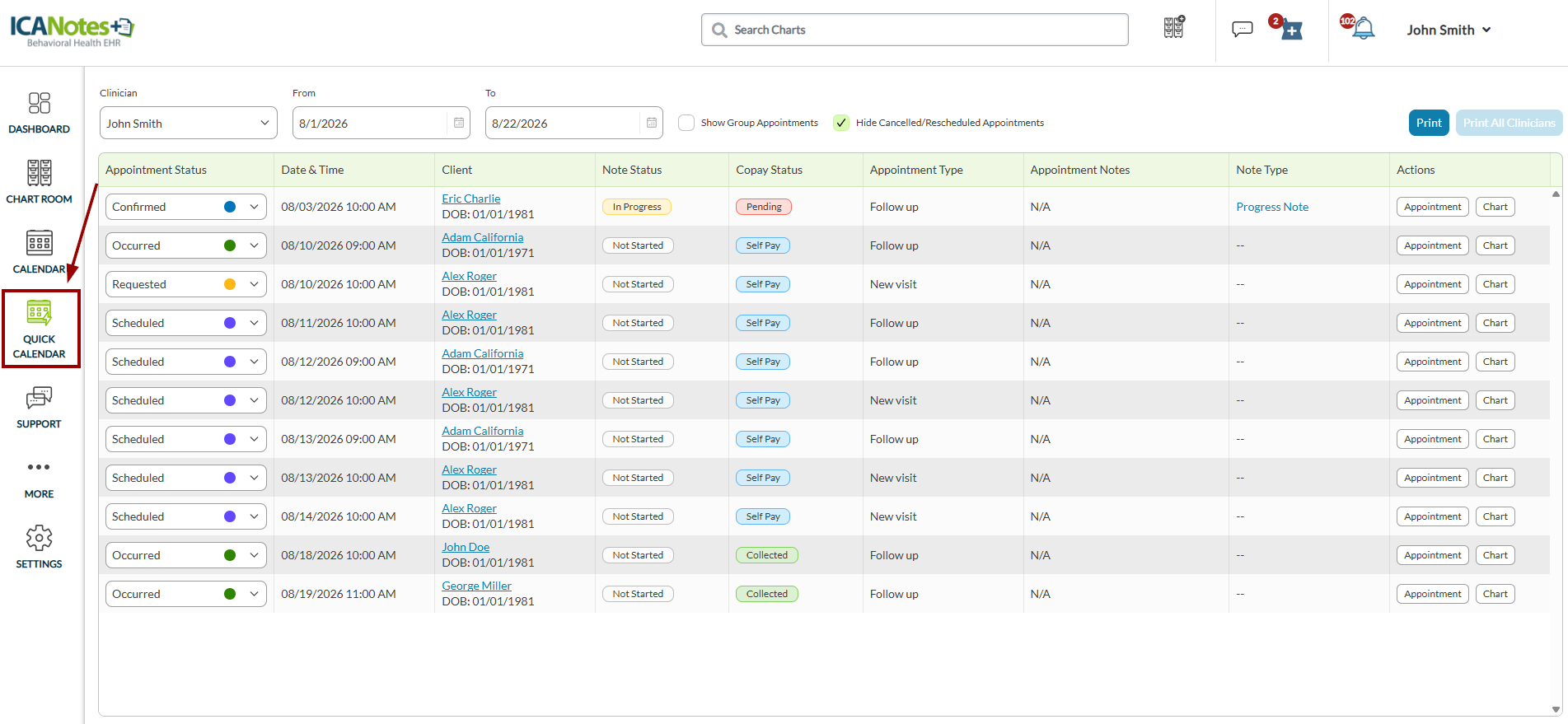Click Chart button for George Miller
Image resolution: width=1568 pixels, height=724 pixels.
(x=1495, y=594)
